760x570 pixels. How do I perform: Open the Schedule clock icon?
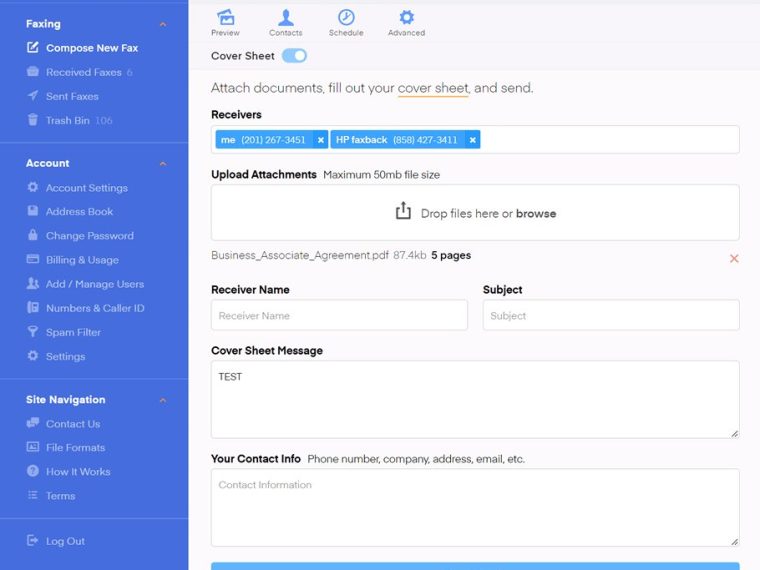(346, 18)
